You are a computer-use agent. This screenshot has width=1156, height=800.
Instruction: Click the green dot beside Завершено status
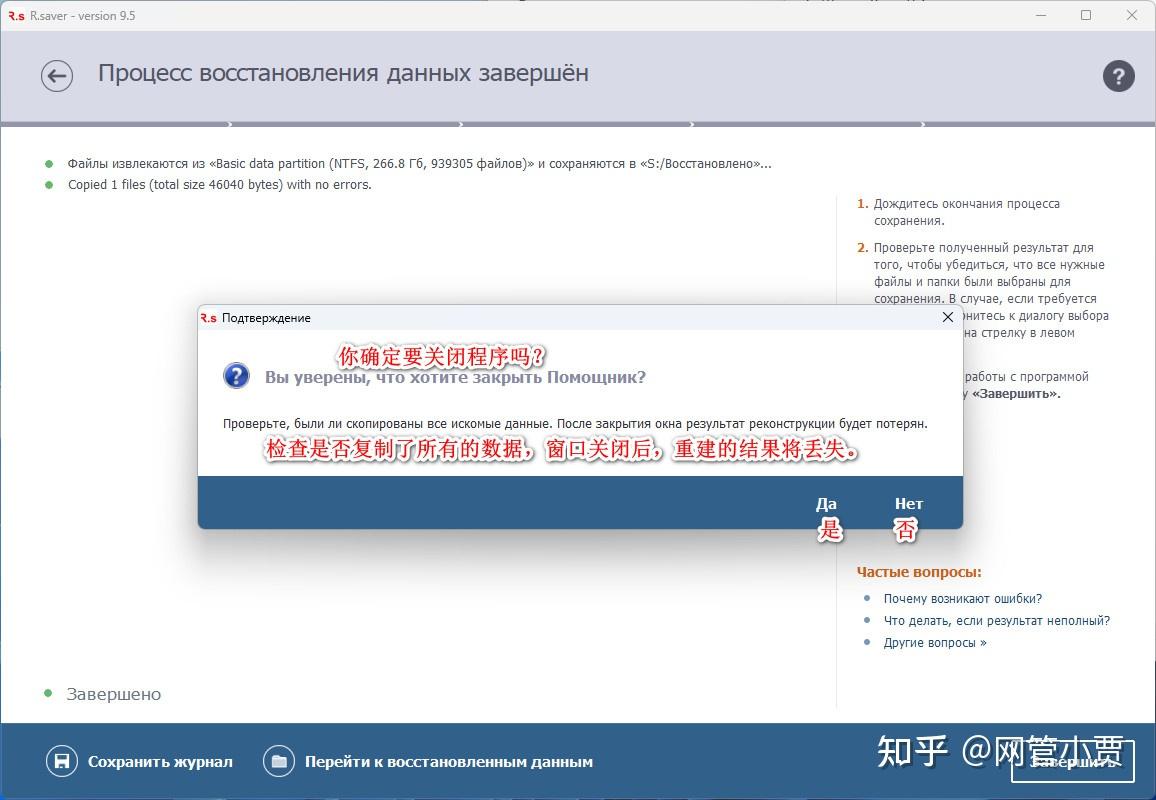tap(48, 693)
